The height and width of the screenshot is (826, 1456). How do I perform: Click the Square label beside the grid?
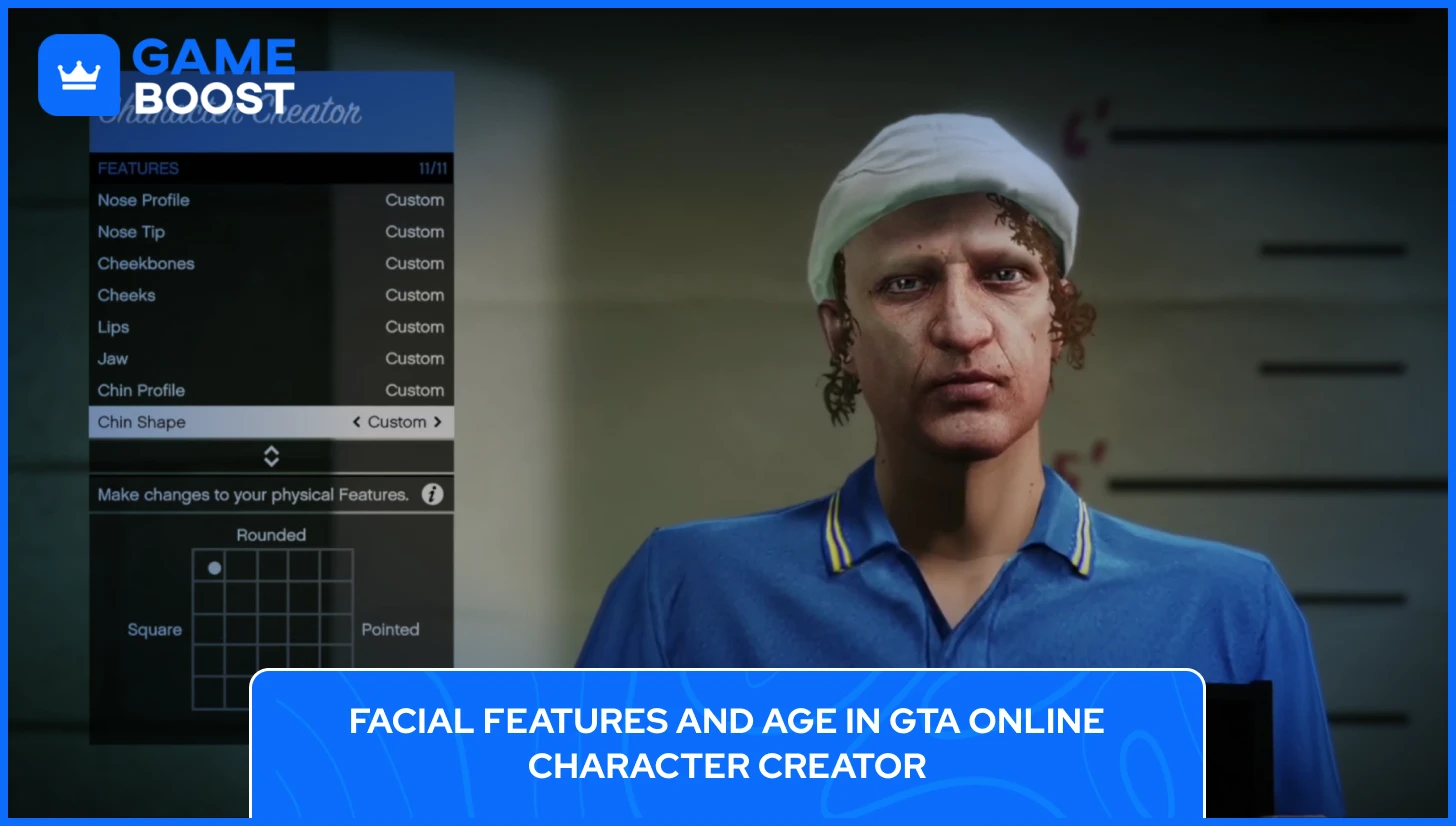tap(155, 629)
